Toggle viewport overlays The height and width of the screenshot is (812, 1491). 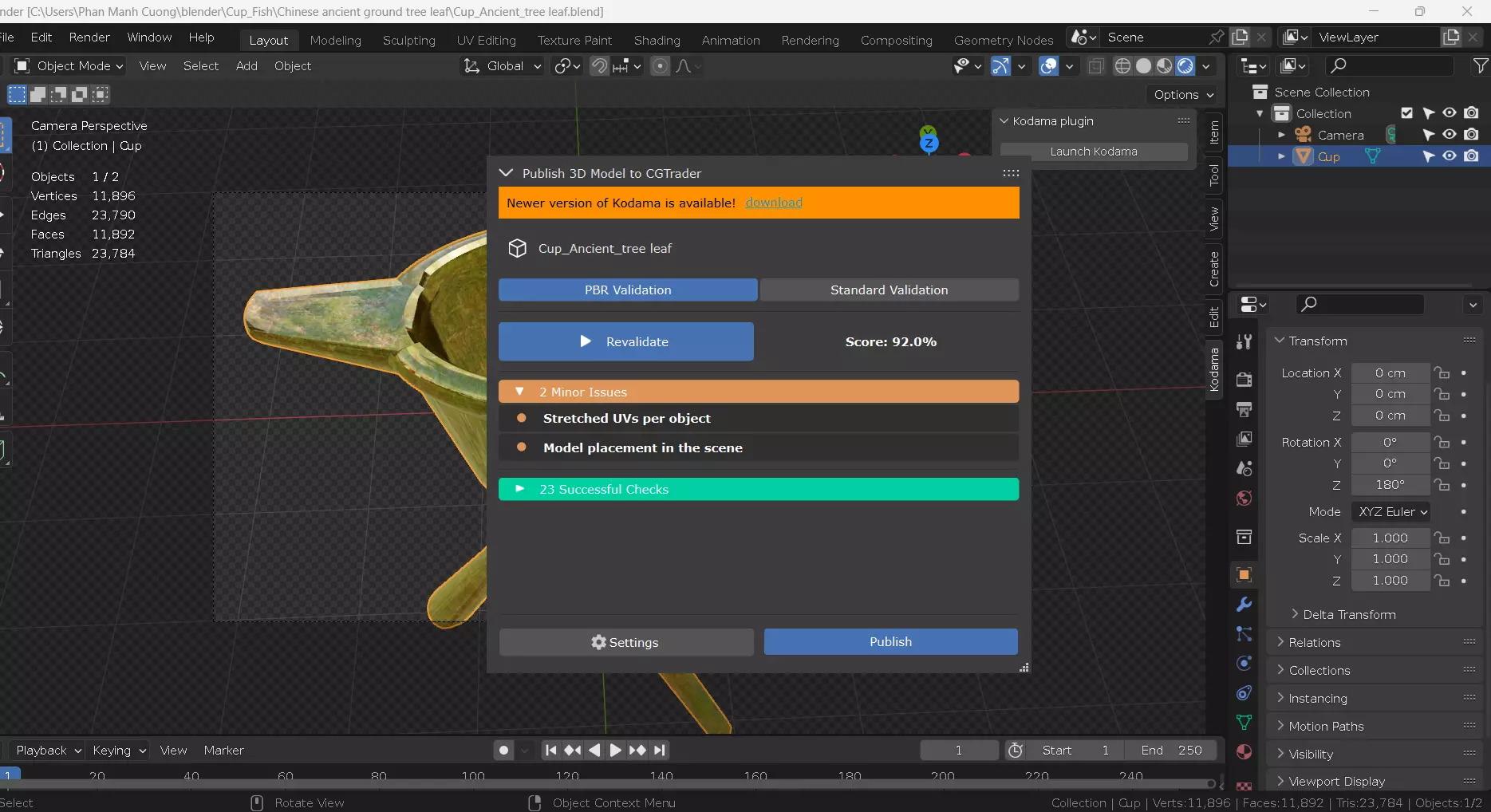(x=1048, y=66)
